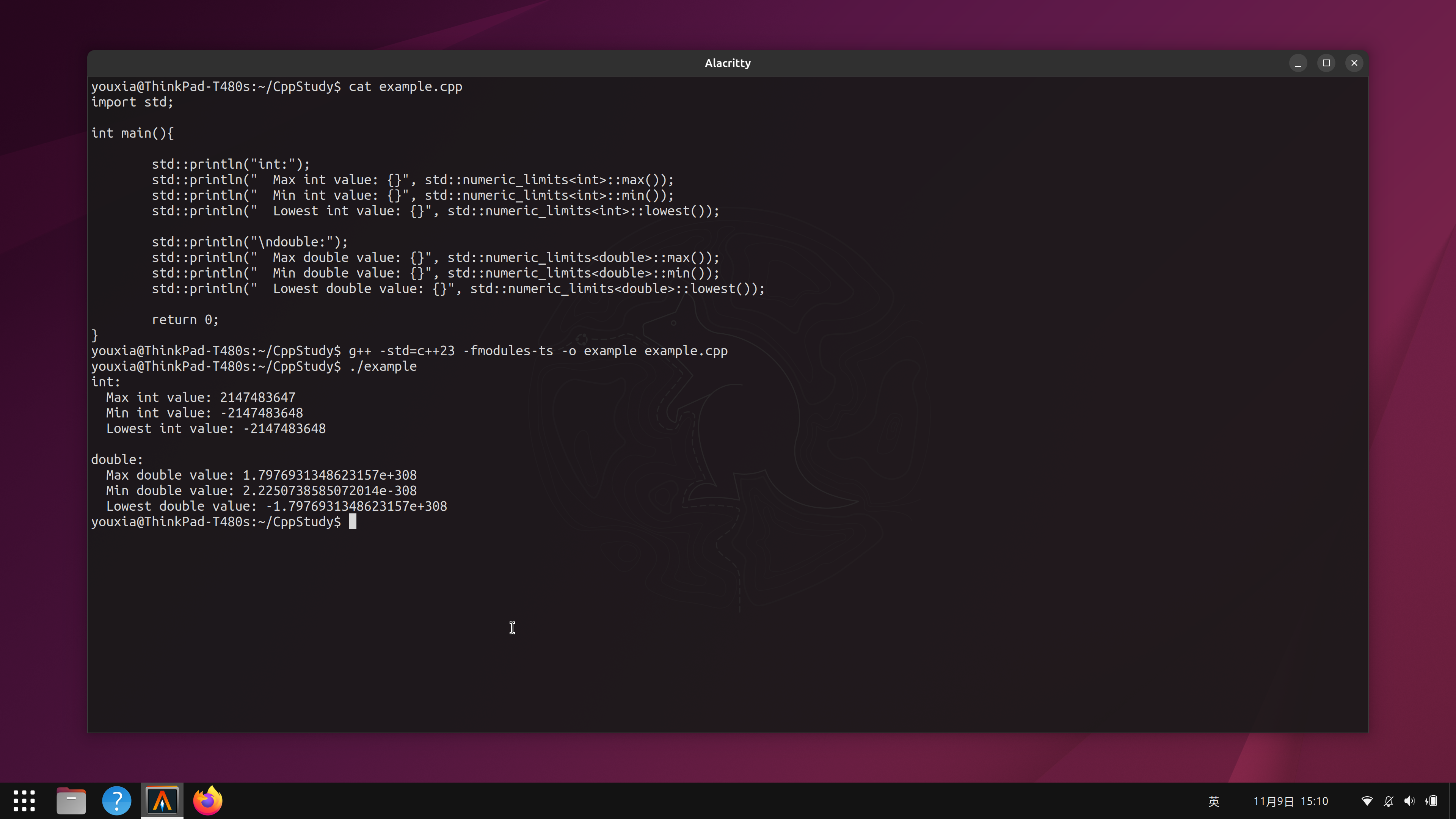Minimize the Alacritty window
This screenshot has height=819, width=1456.
click(x=1298, y=63)
